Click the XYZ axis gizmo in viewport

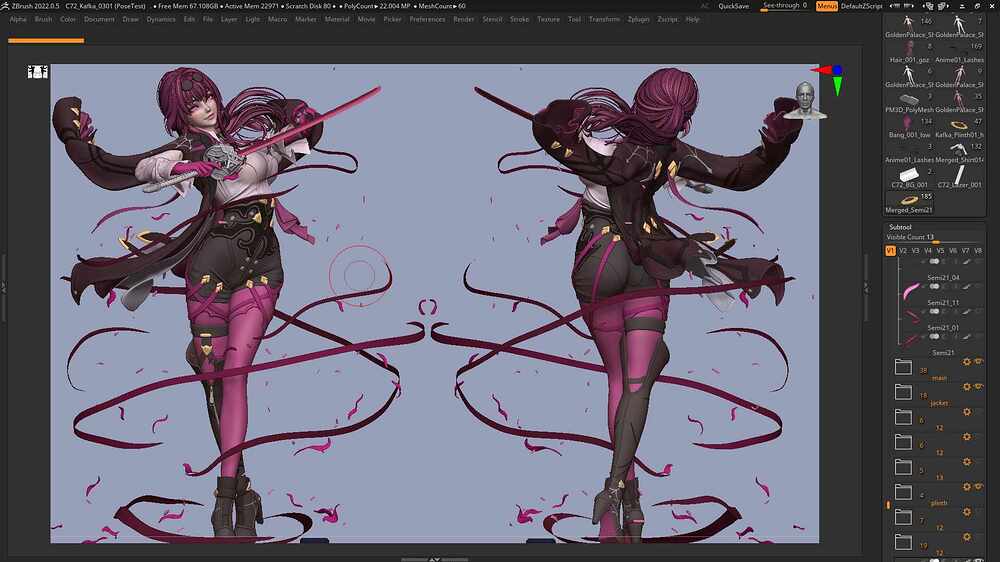coord(829,78)
